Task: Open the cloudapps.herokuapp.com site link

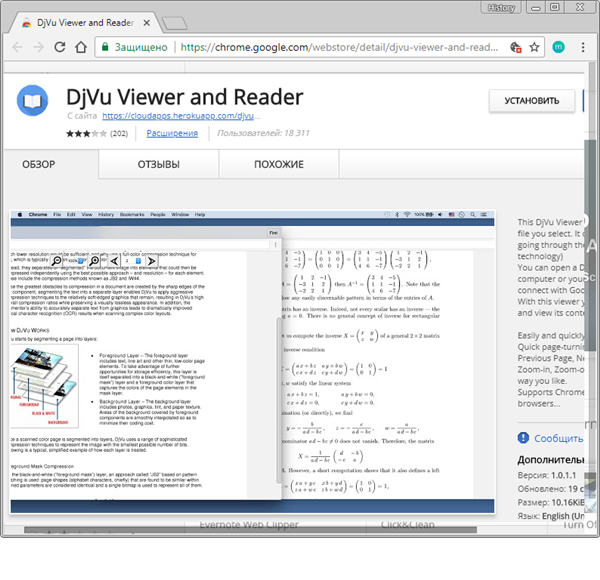Action: click(178, 116)
